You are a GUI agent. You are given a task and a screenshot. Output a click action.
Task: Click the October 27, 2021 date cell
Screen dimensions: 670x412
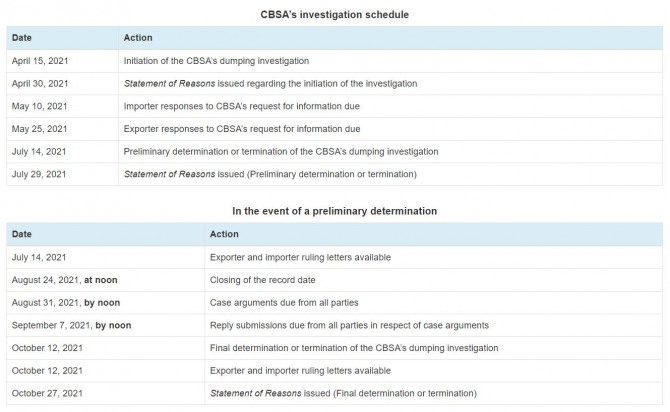tap(44, 393)
